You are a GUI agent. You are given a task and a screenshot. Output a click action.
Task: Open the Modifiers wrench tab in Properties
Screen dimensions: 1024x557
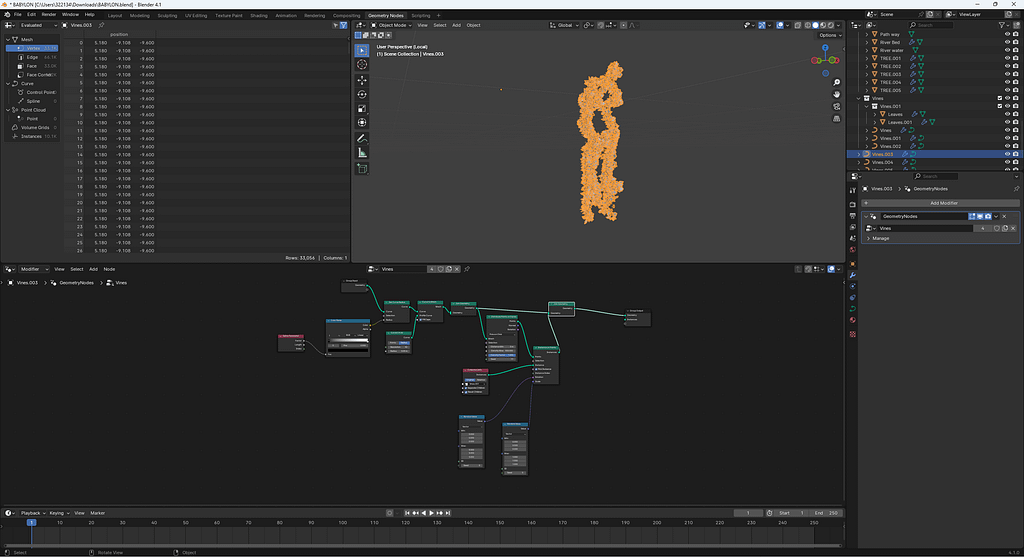[x=852, y=275]
